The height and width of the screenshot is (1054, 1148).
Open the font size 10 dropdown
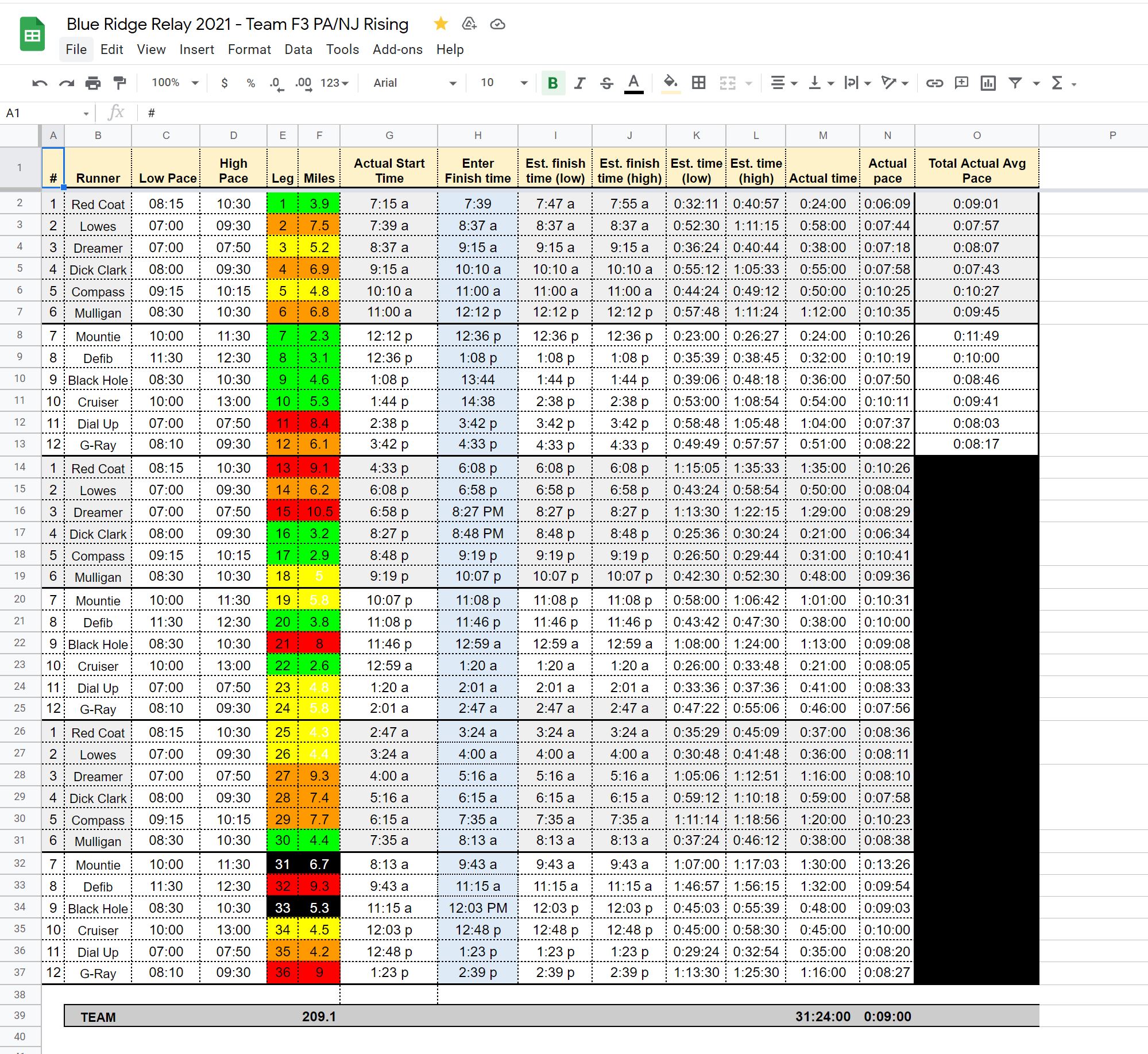[504, 83]
